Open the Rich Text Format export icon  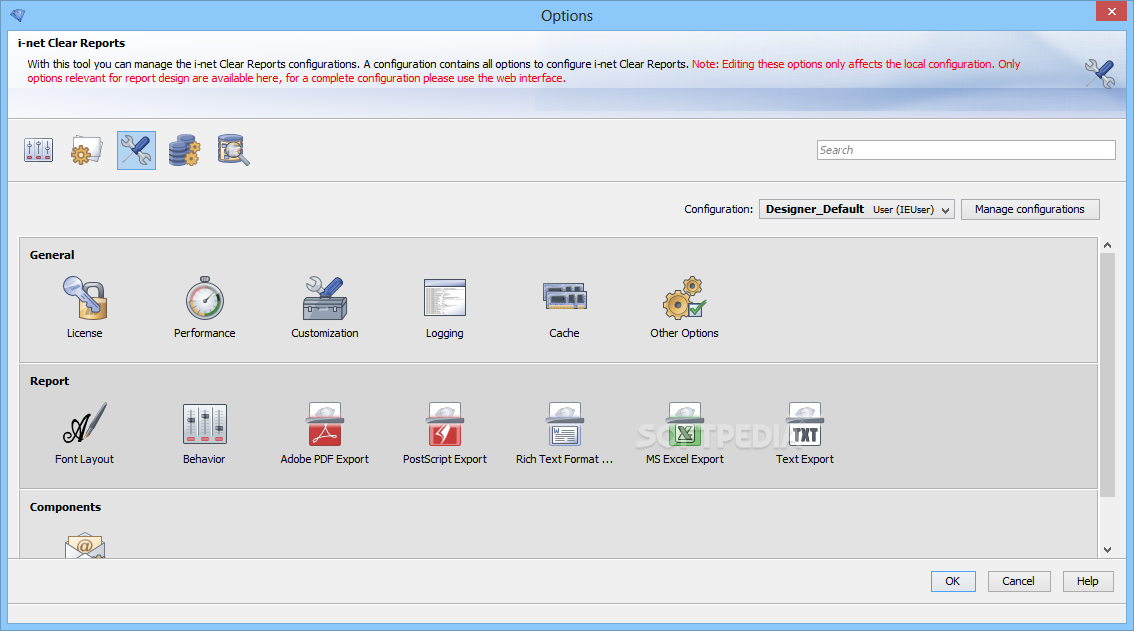565,424
